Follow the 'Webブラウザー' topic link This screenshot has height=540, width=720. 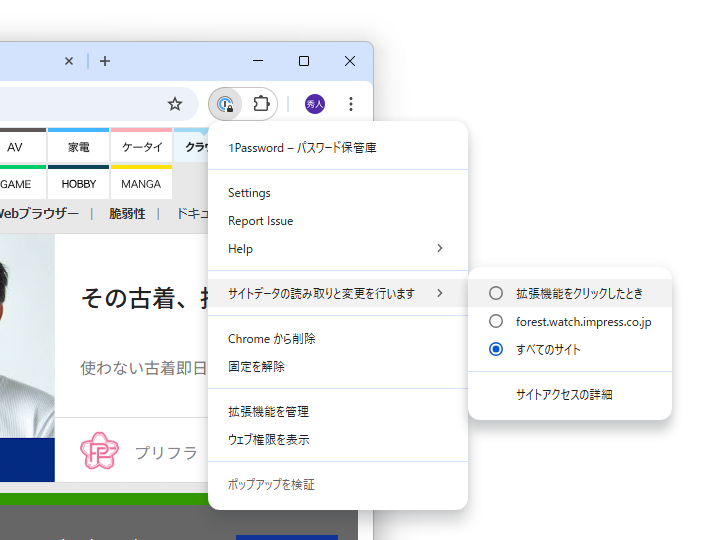(39, 214)
